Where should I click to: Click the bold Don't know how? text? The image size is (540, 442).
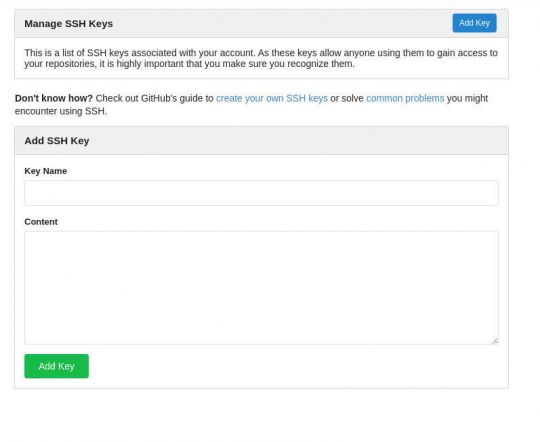[54, 99]
